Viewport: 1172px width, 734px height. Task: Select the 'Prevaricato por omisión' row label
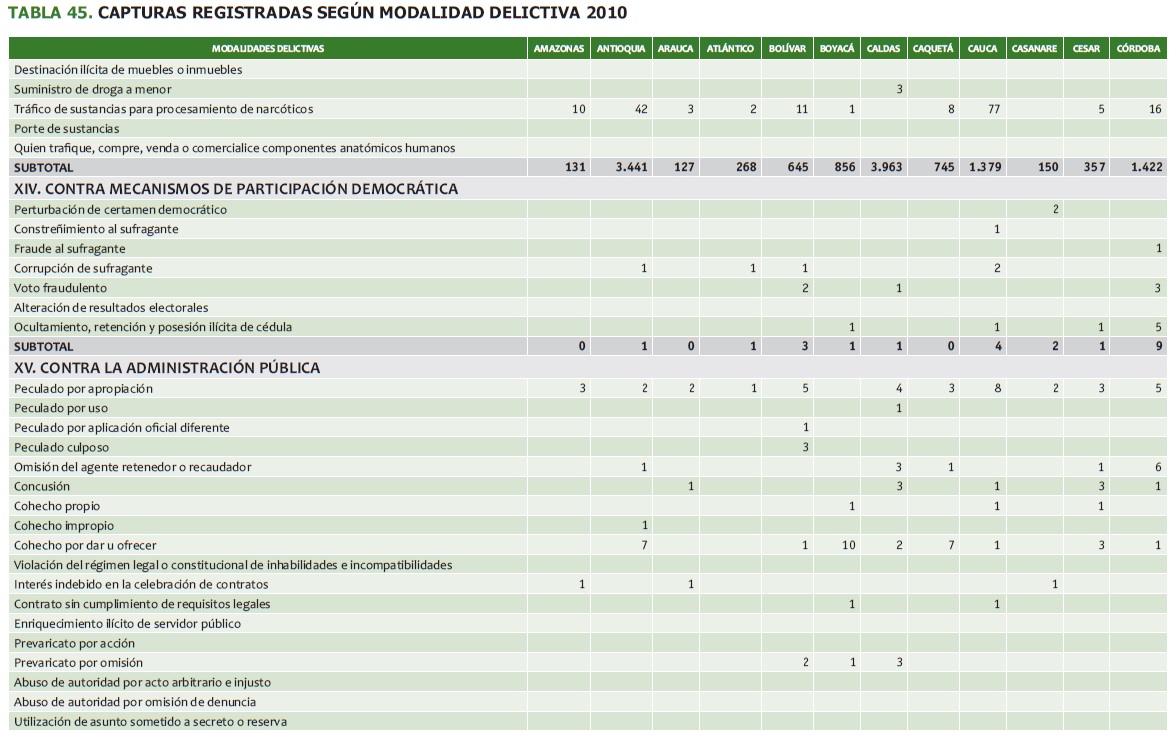point(78,663)
